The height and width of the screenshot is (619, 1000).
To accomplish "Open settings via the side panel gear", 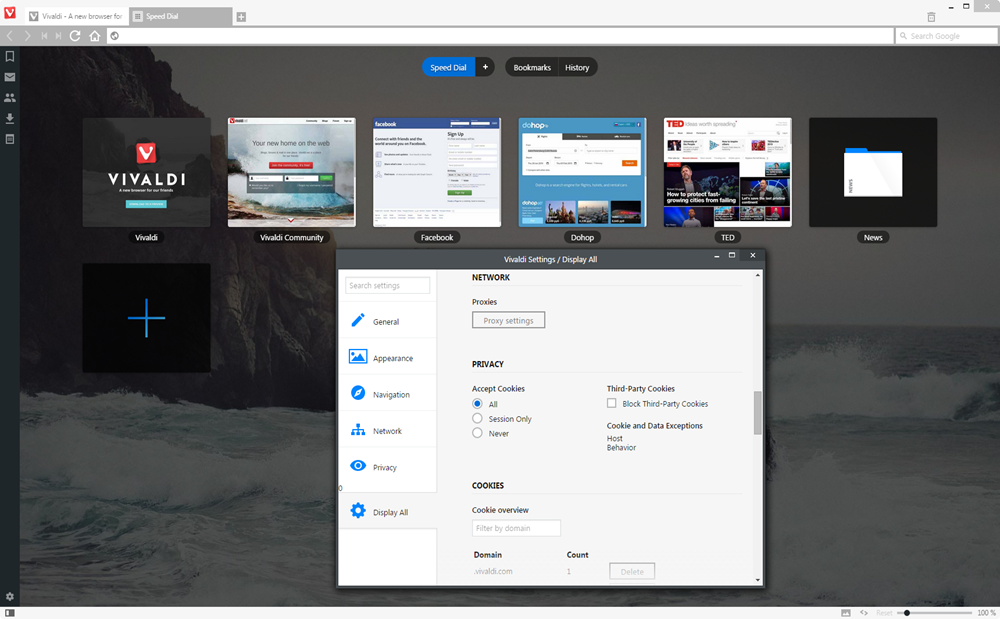I will coord(10,597).
